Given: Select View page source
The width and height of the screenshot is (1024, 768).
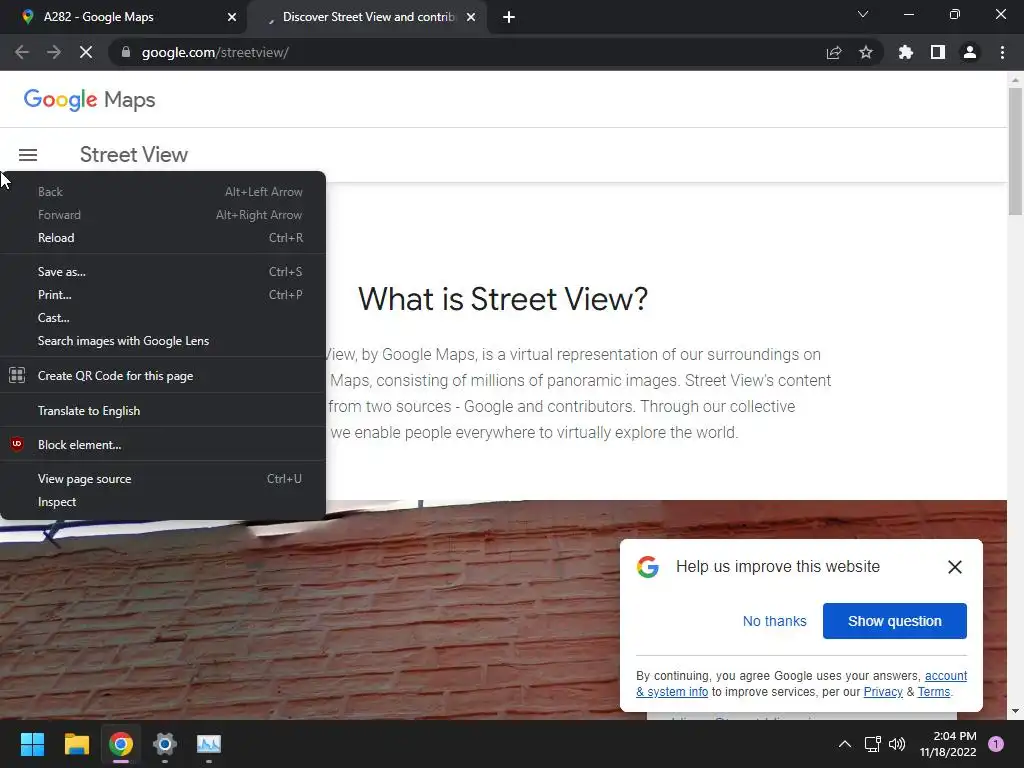Looking at the screenshot, I should point(163,479).
